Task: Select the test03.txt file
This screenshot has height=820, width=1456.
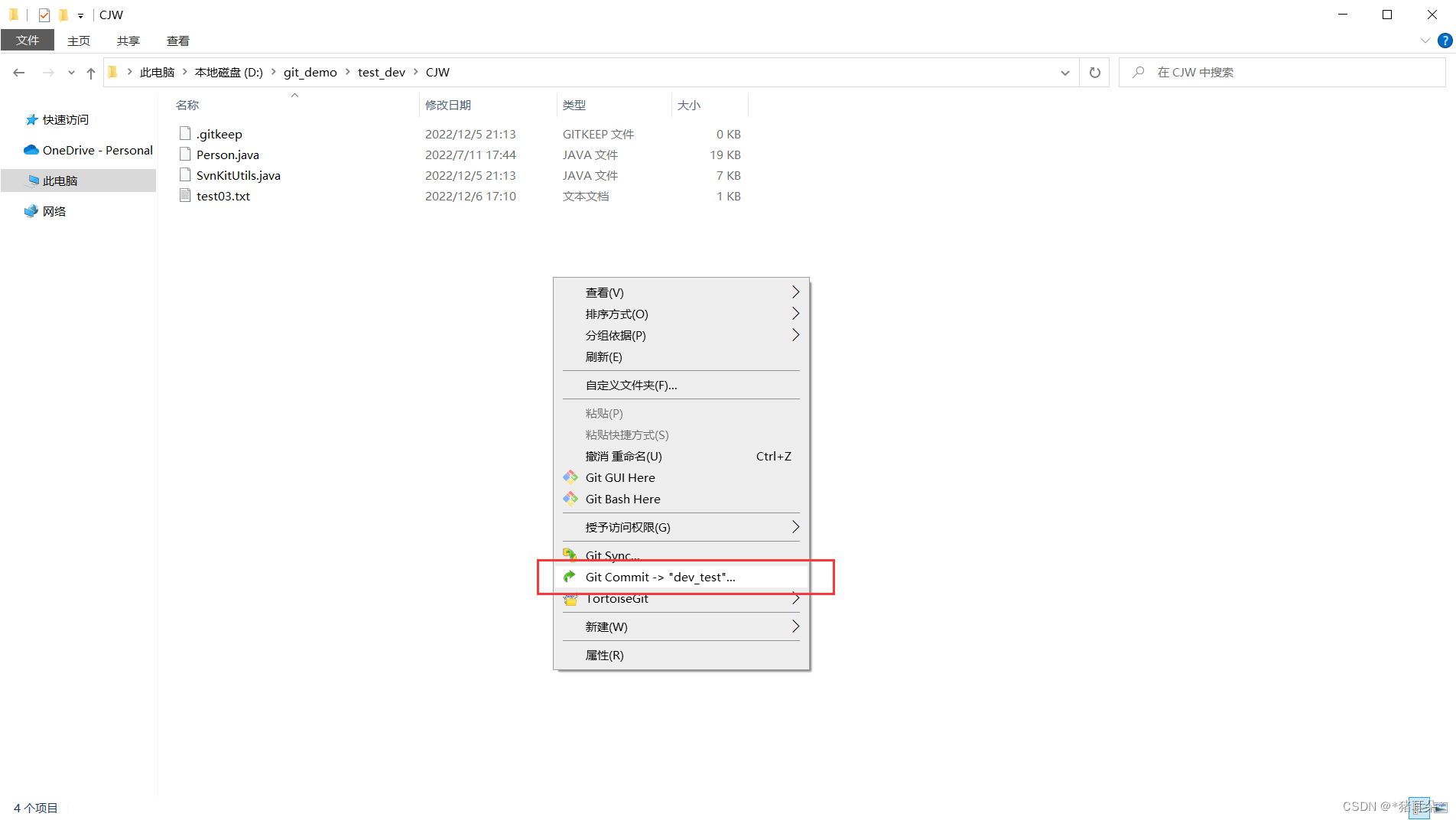Action: pyautogui.click(x=223, y=196)
